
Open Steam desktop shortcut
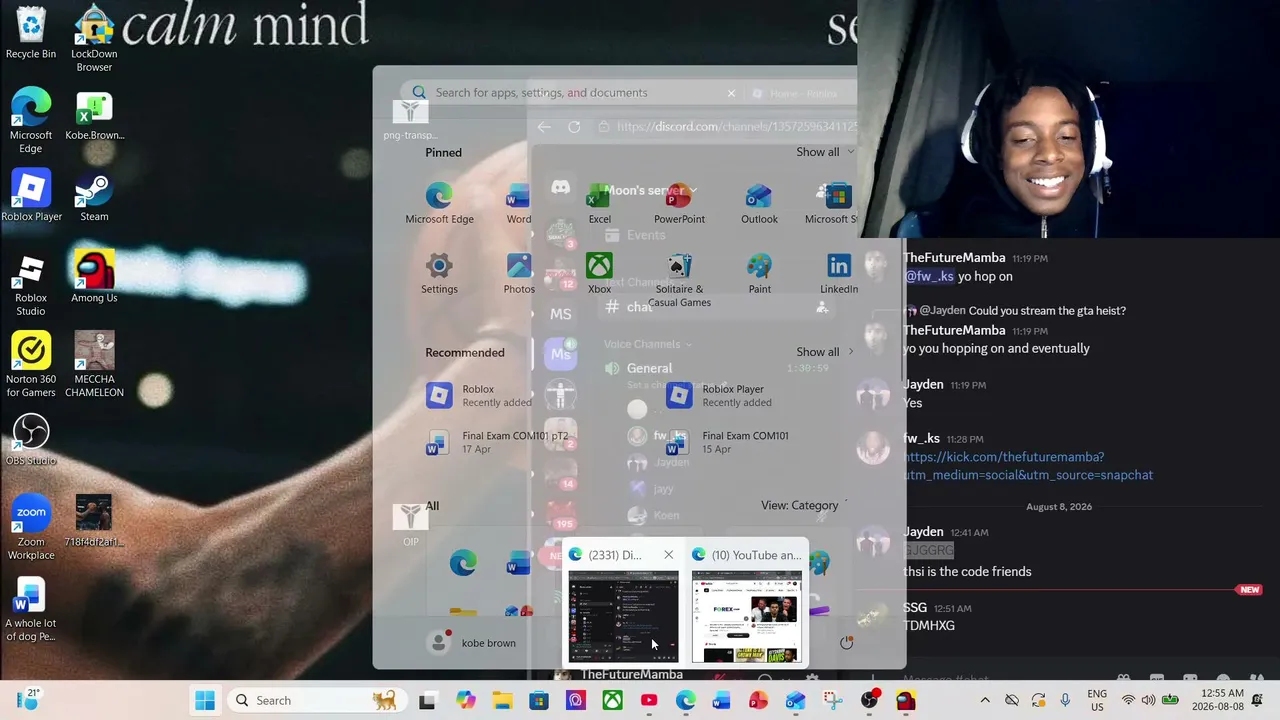[94, 196]
